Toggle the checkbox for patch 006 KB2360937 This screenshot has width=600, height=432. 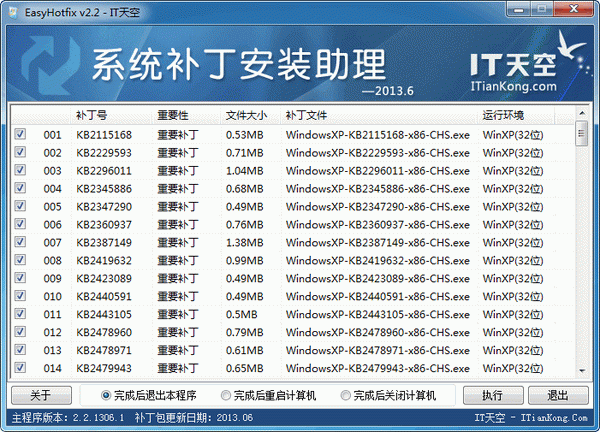[20, 224]
